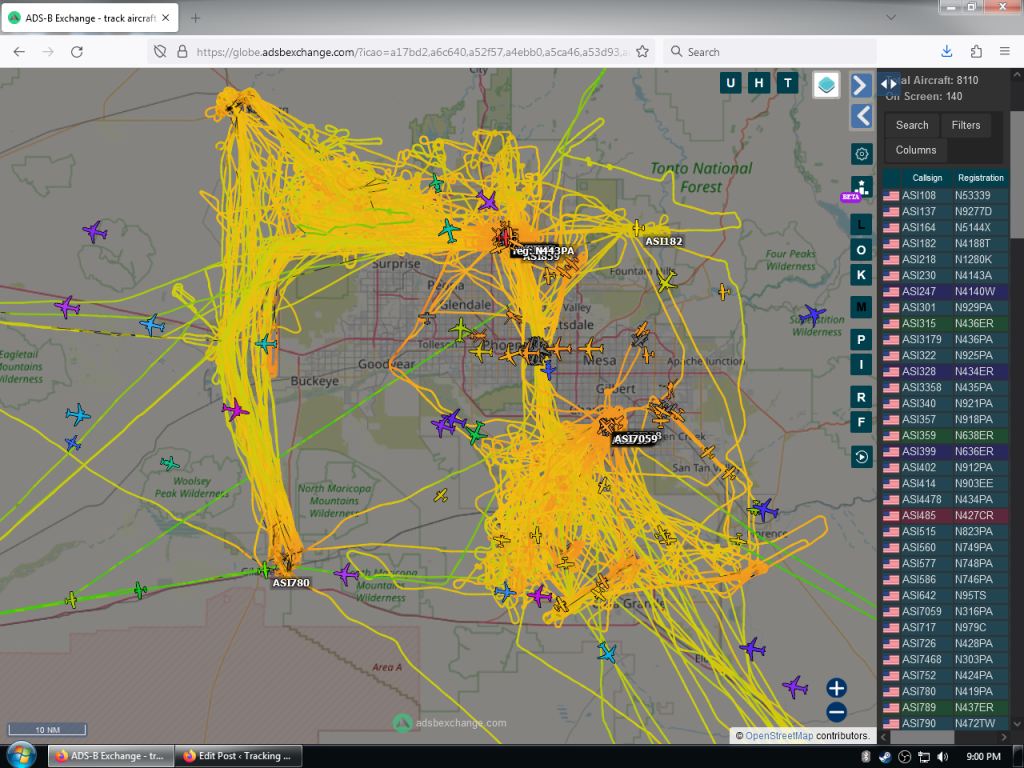Click the taskbar clock 9:00 PM

(x=983, y=756)
